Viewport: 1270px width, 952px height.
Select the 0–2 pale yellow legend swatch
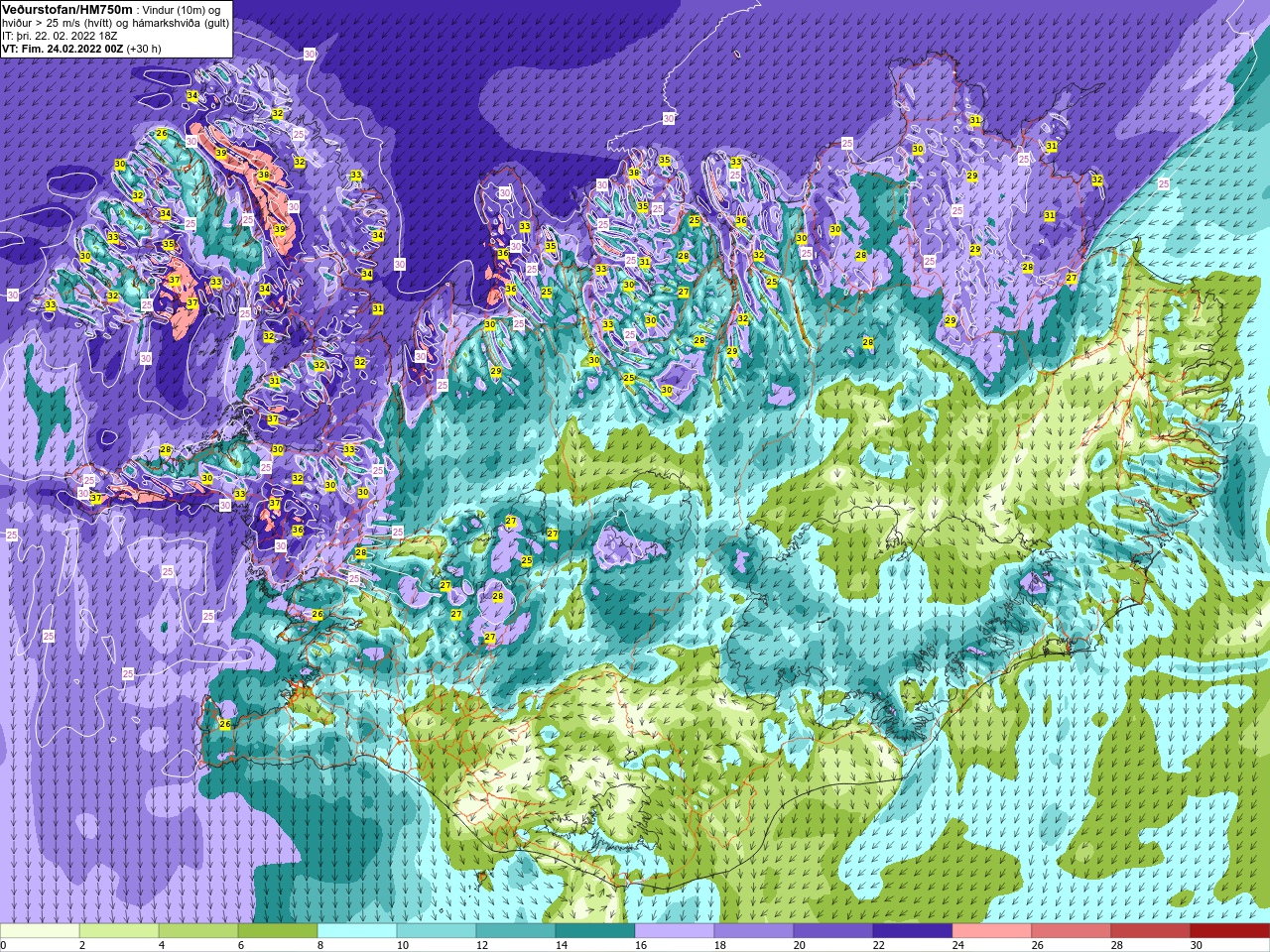[x=40, y=931]
